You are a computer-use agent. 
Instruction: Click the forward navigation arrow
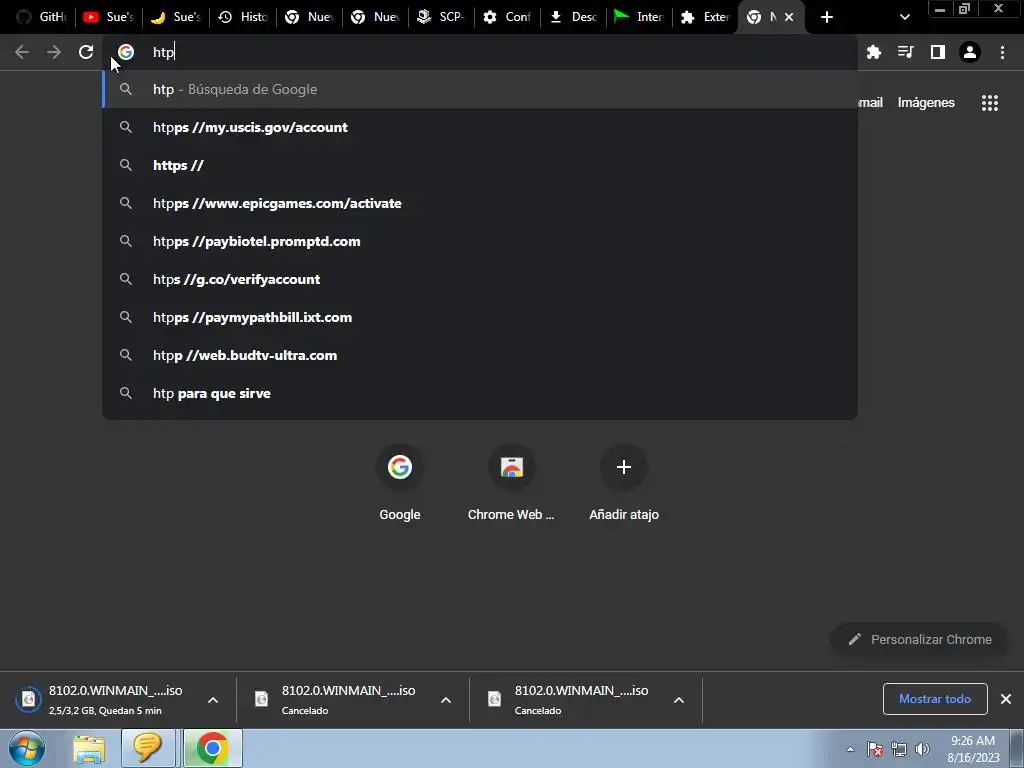(x=54, y=52)
